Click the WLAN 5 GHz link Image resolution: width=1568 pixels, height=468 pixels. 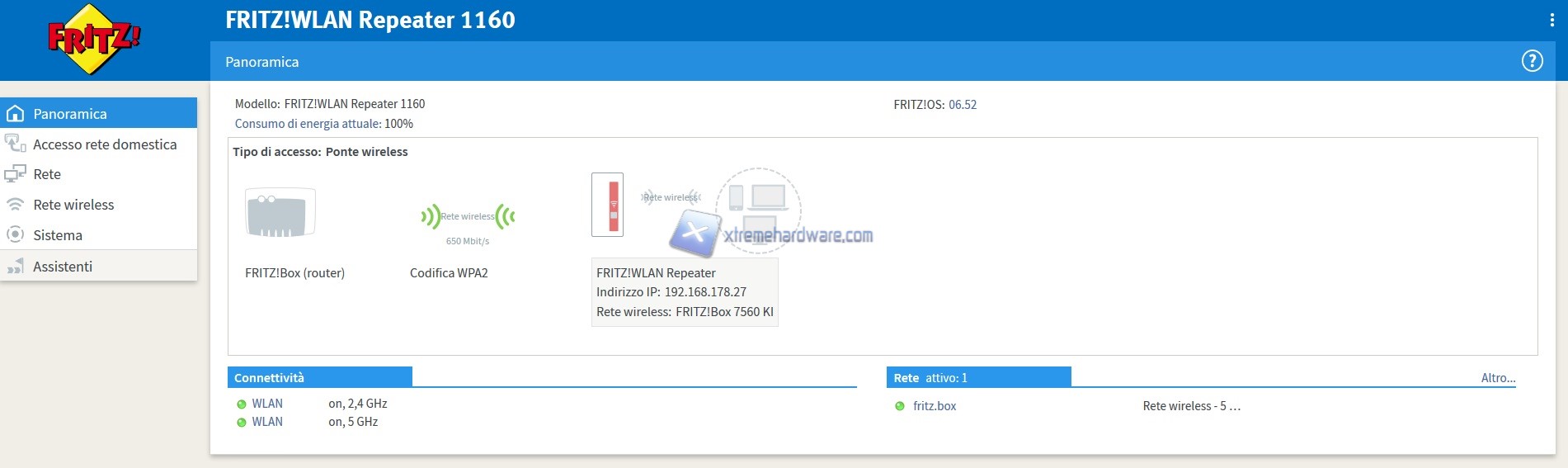point(267,422)
